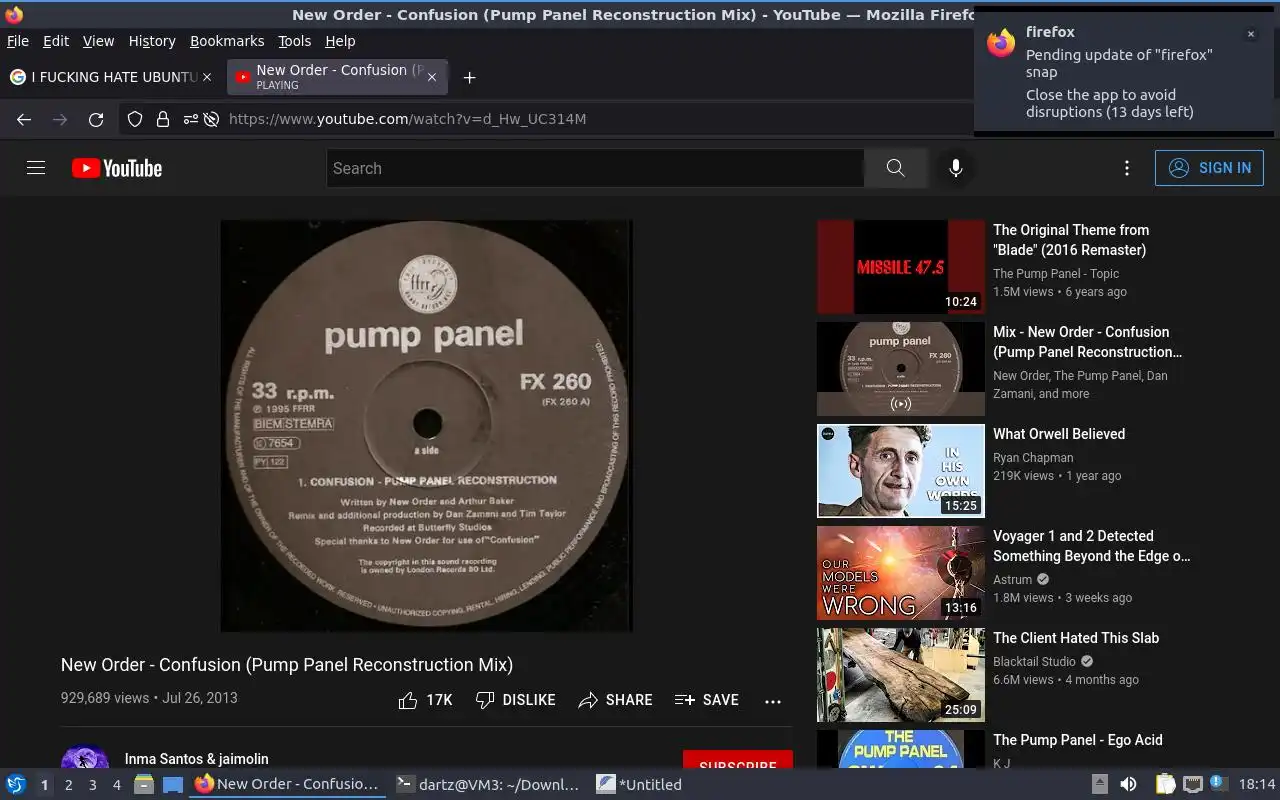
Task: Click the update notifier tray icon
Action: (x=1218, y=783)
